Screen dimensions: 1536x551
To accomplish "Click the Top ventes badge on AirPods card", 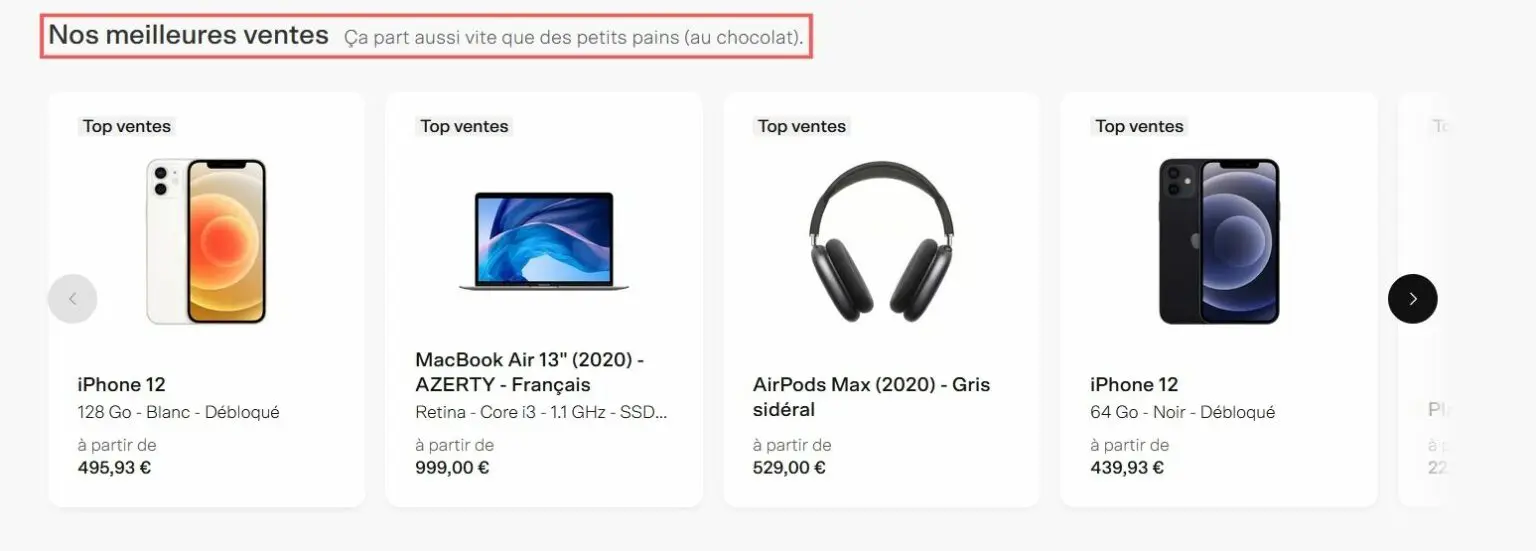I will 802,126.
